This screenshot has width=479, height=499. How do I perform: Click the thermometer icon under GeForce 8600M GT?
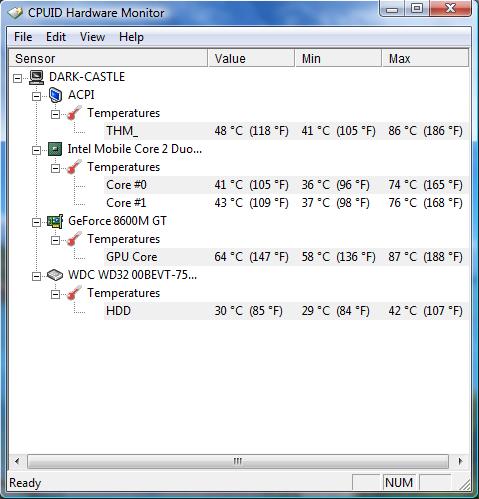click(x=74, y=239)
